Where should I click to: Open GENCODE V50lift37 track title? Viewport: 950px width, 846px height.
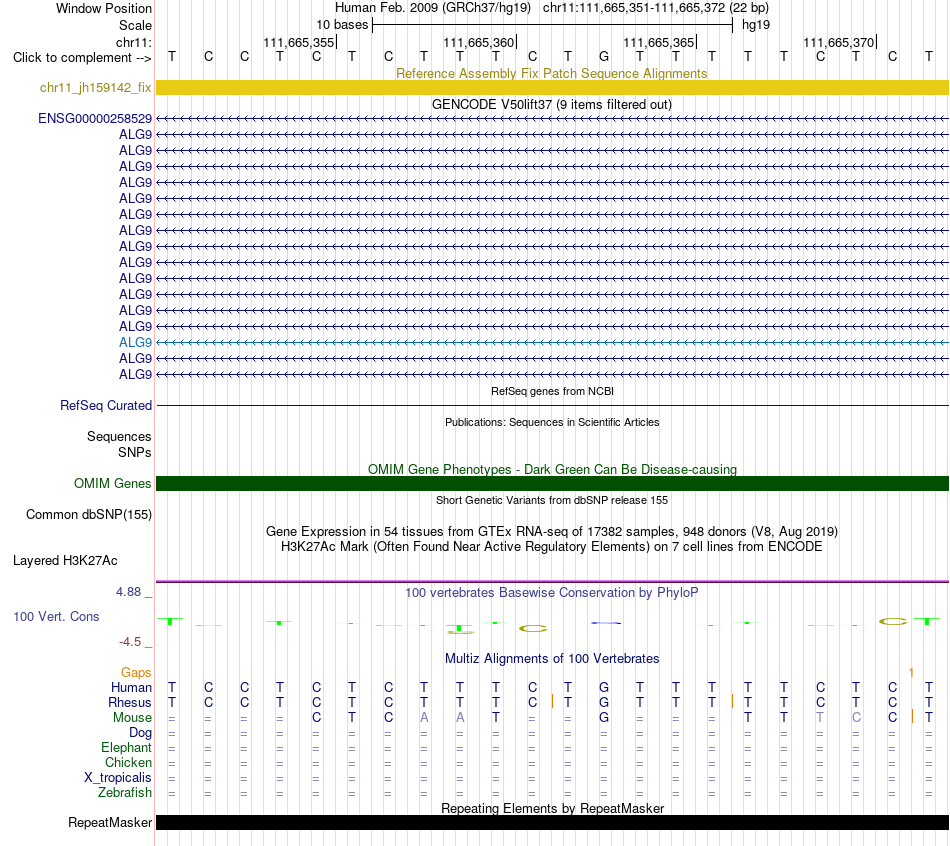[551, 104]
